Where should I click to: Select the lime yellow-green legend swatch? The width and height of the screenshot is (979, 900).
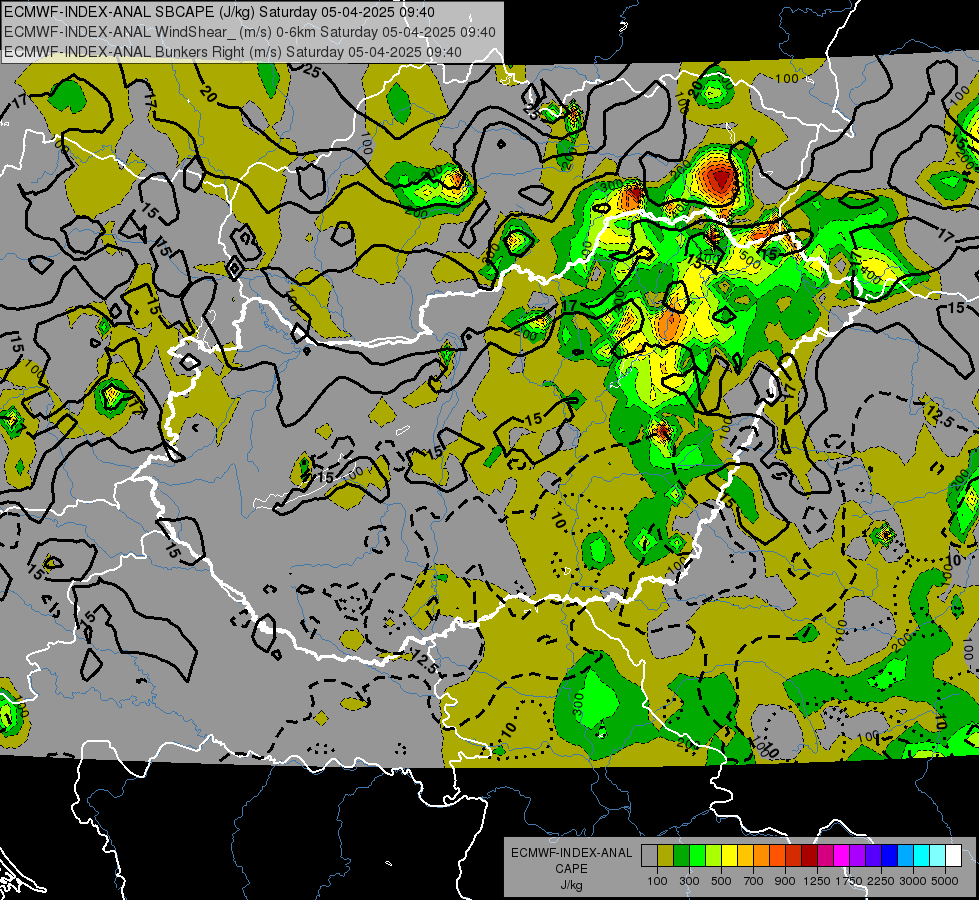[x=714, y=855]
